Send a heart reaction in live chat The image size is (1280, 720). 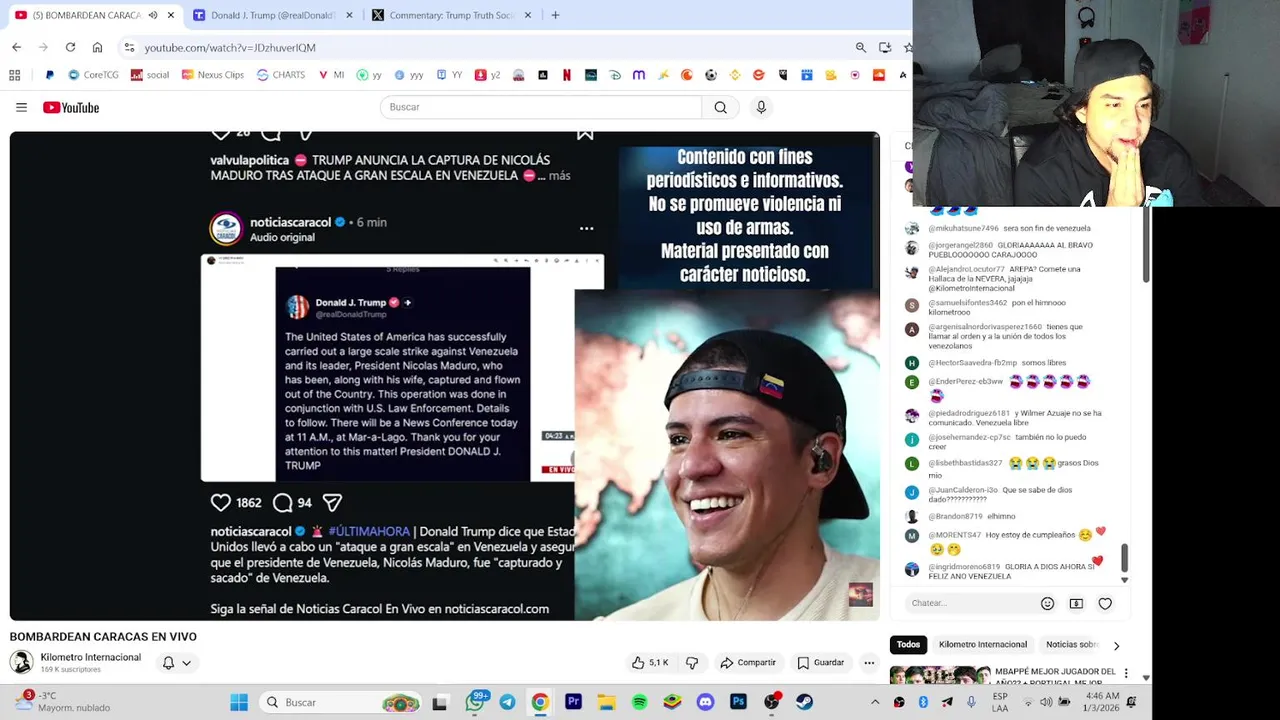click(1105, 603)
